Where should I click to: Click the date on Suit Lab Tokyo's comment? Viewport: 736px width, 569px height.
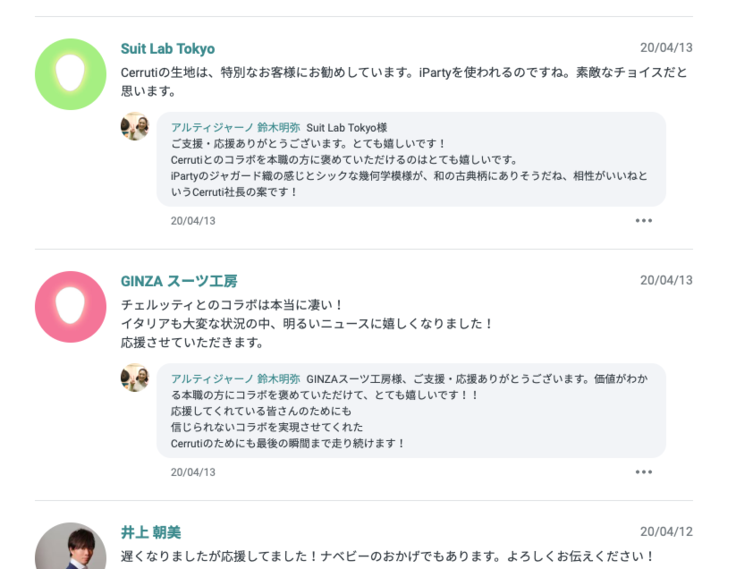[x=666, y=48]
